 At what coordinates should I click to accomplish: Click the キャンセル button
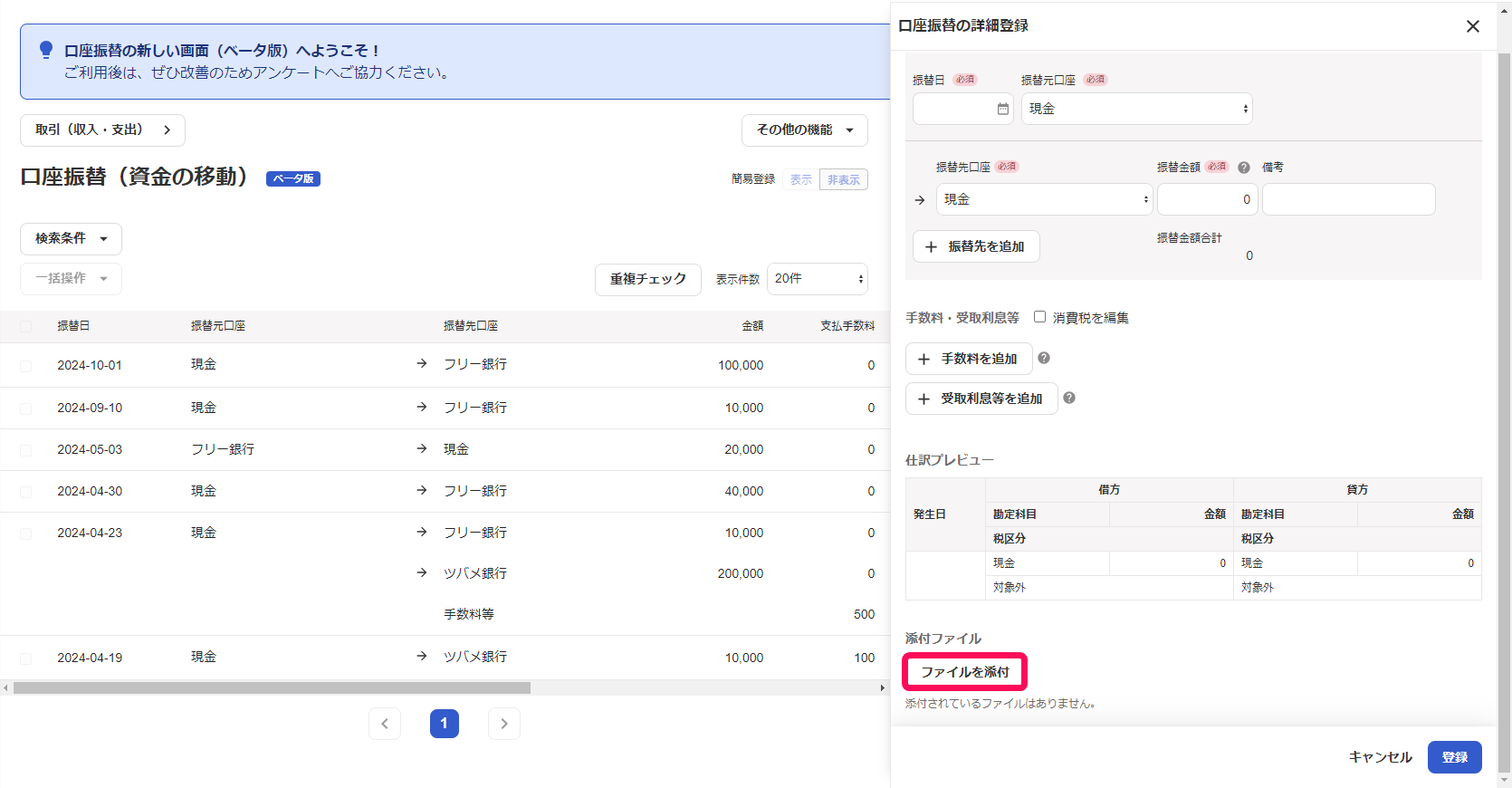point(1380,757)
